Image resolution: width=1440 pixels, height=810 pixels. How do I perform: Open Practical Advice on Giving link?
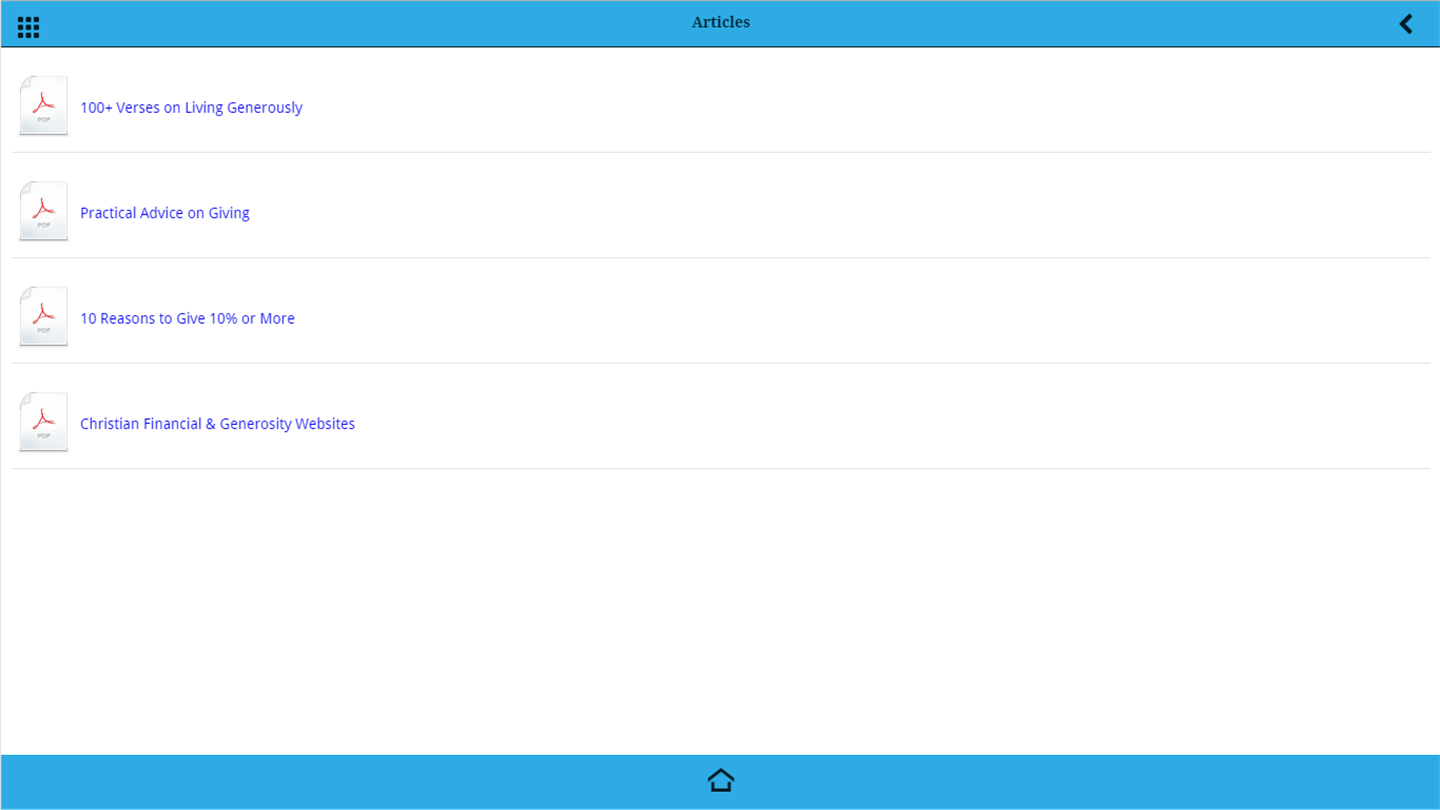(x=165, y=213)
